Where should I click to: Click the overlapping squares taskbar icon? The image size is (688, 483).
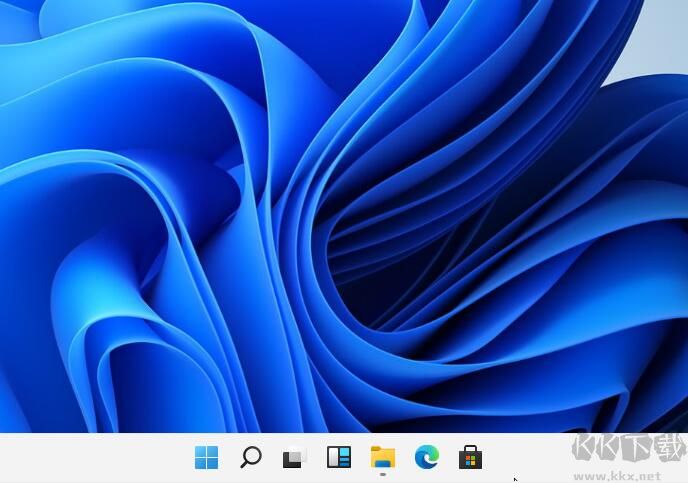(294, 458)
